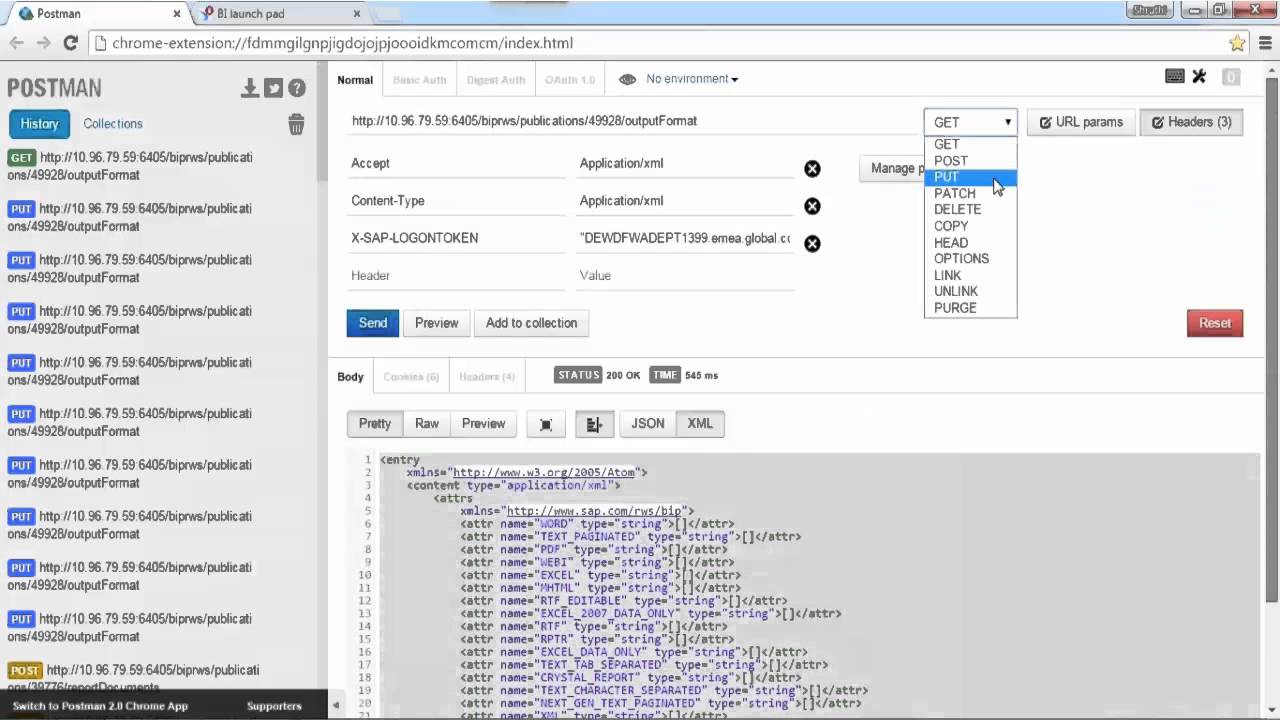Select the Basic Auth tab
The width and height of the screenshot is (1280, 720).
(419, 80)
